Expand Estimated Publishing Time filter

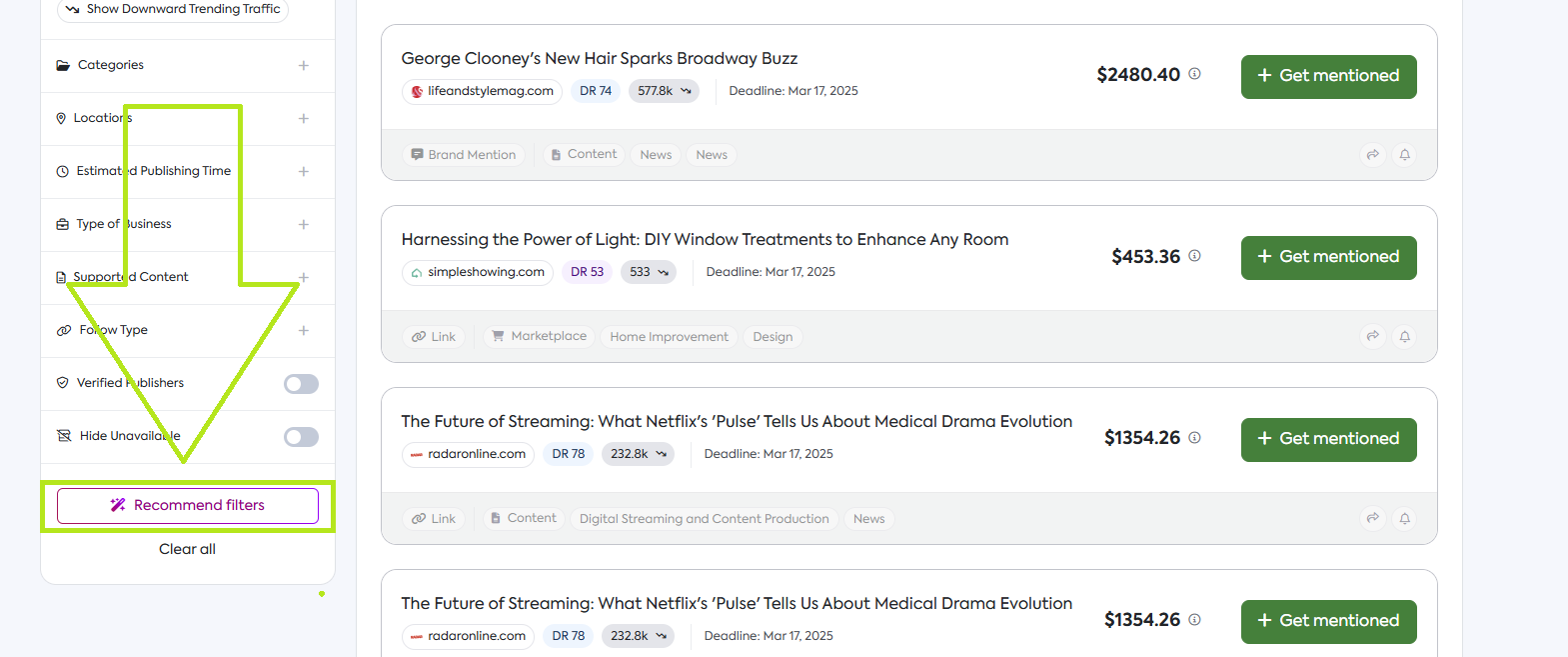[303, 172]
